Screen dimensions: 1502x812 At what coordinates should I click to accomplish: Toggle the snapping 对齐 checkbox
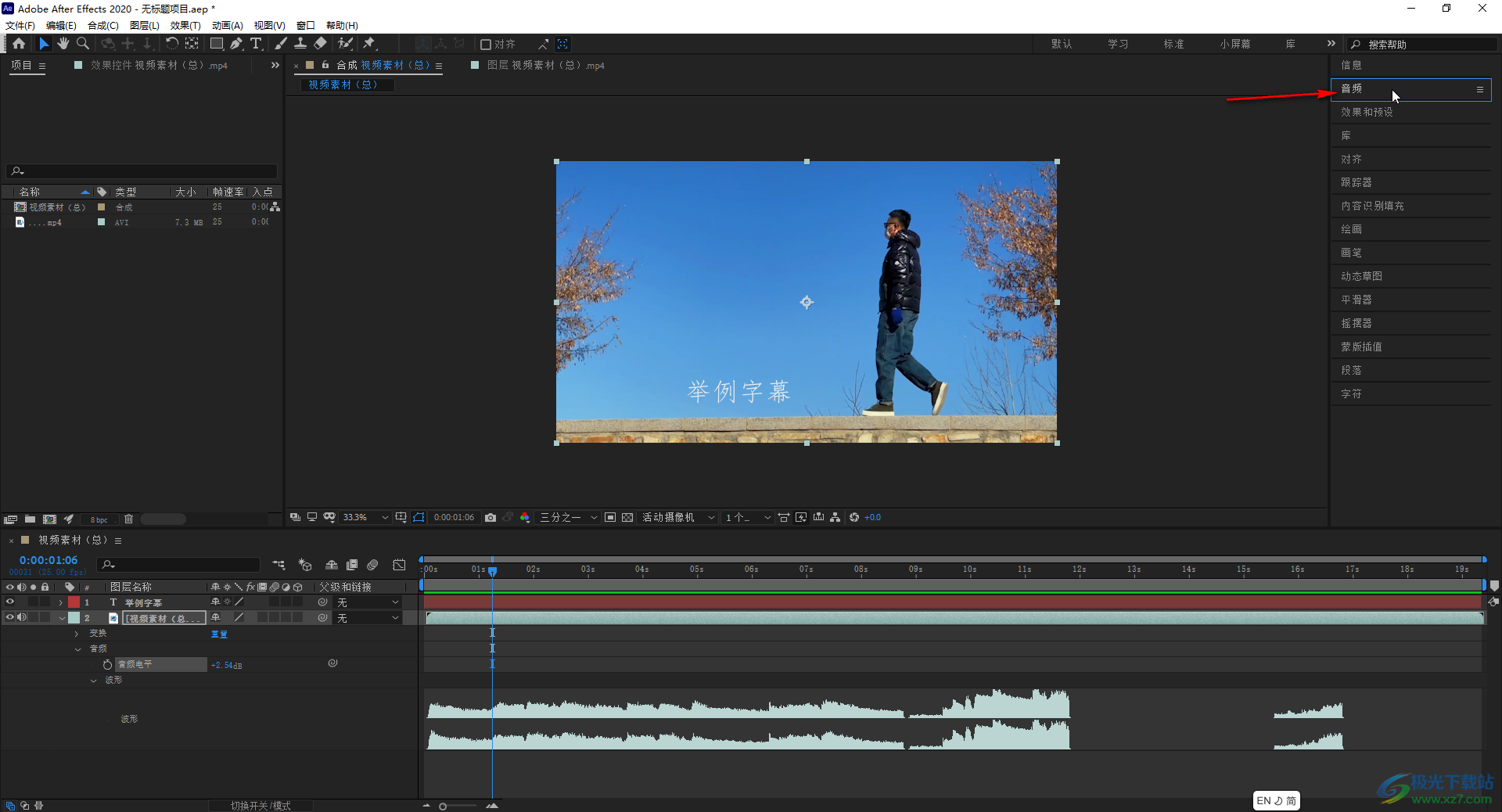click(485, 45)
